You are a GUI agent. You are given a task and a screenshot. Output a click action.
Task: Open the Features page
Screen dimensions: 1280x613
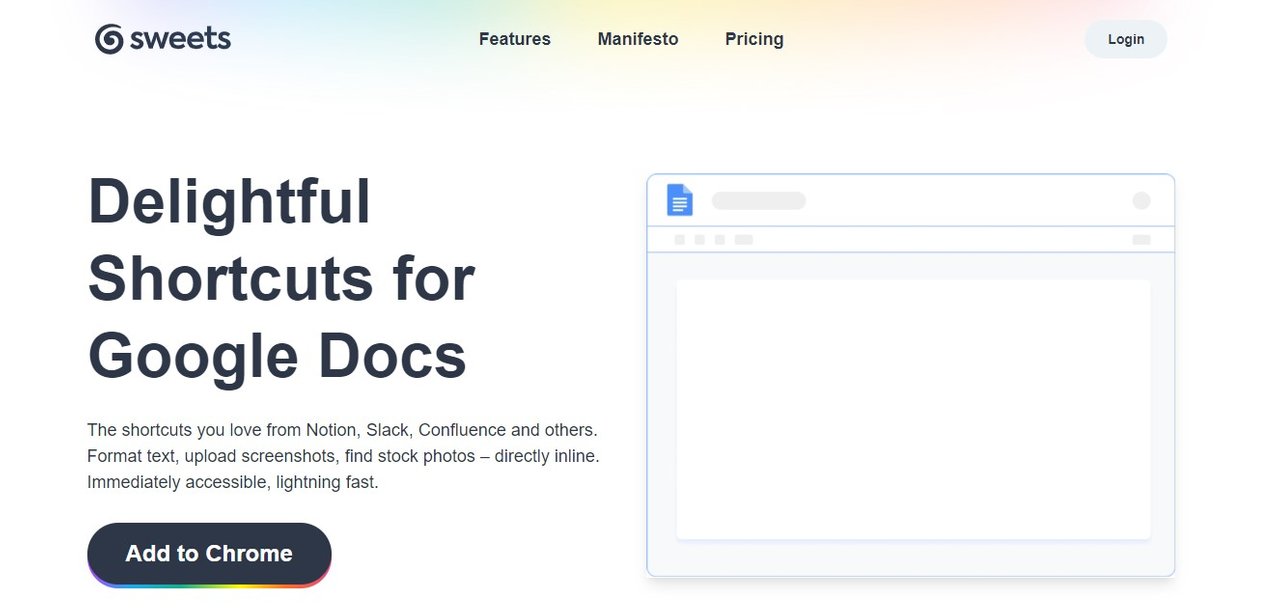click(x=515, y=39)
